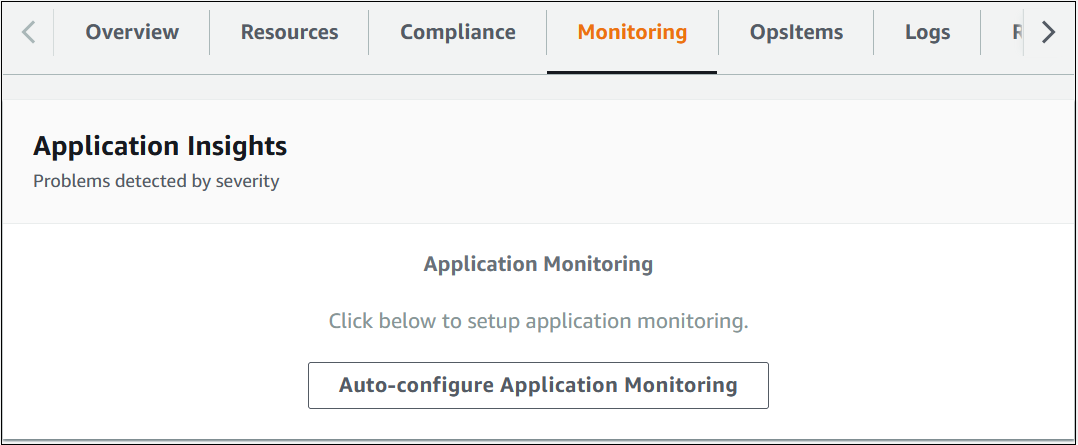The width and height of the screenshot is (1078, 445).
Task: Click divider between OpsItems and Logs tabs
Action: coord(874,33)
